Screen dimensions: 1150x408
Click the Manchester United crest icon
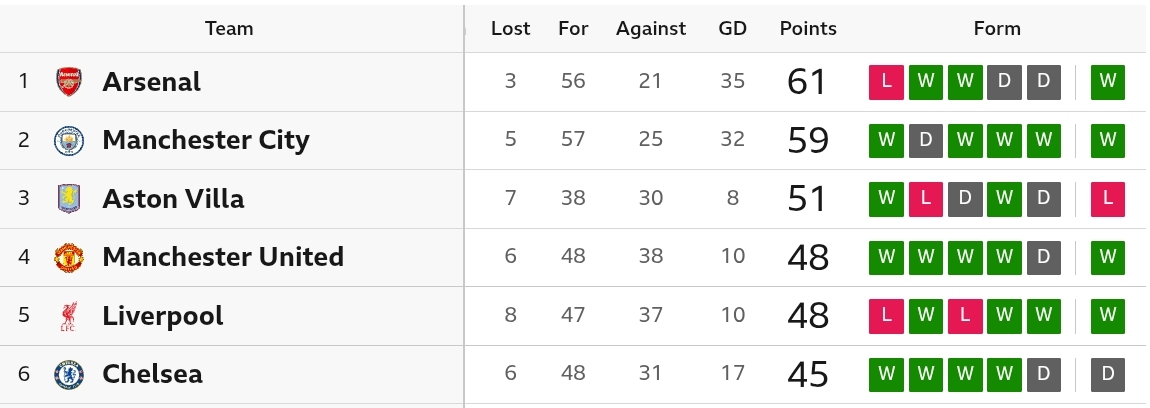pos(69,257)
